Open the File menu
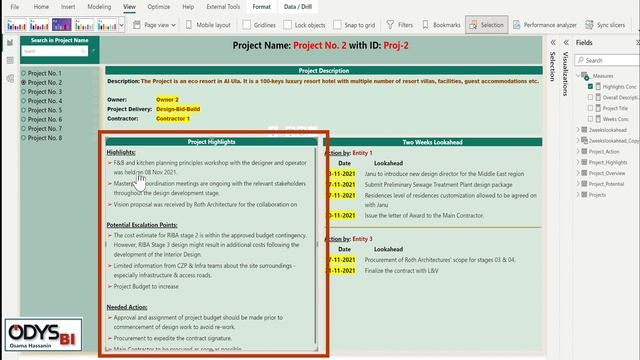The width and height of the screenshot is (640, 360). 15,7
